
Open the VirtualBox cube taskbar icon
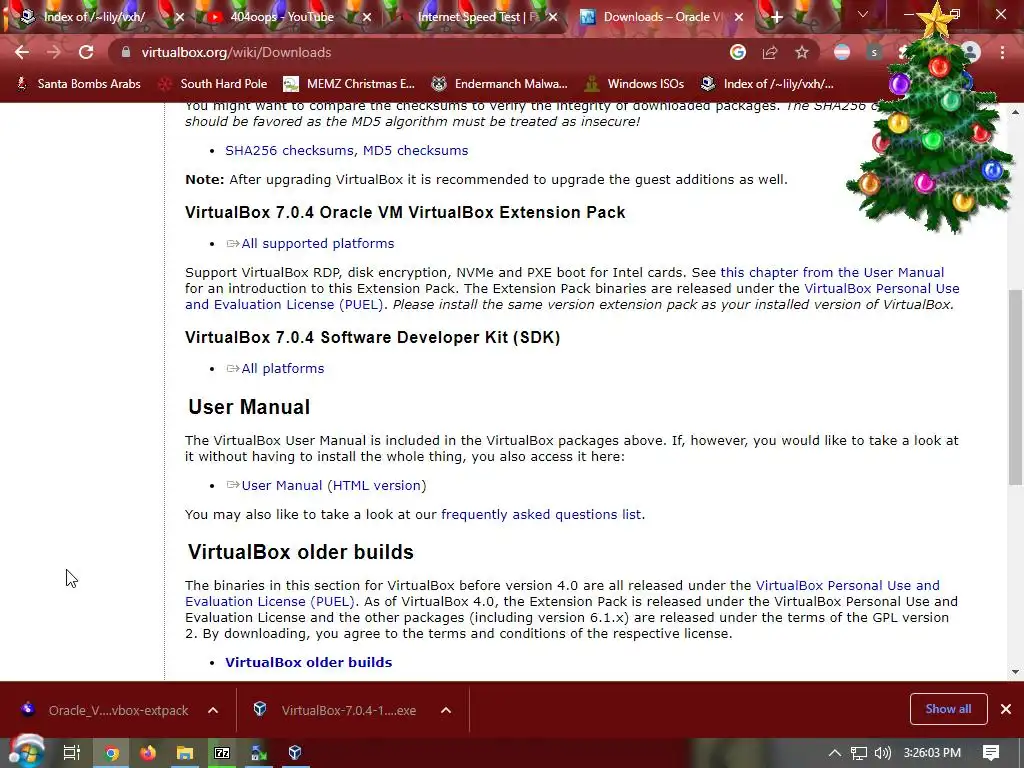[x=295, y=753]
